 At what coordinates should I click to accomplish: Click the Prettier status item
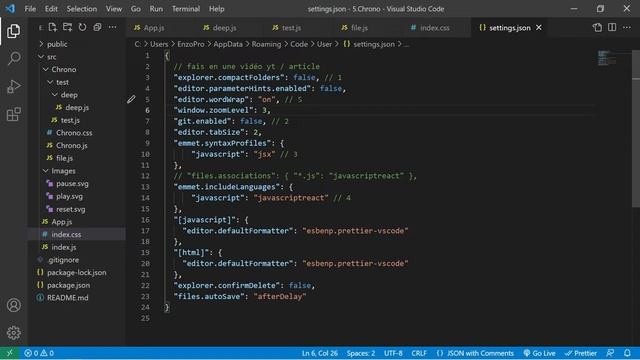click(580, 353)
